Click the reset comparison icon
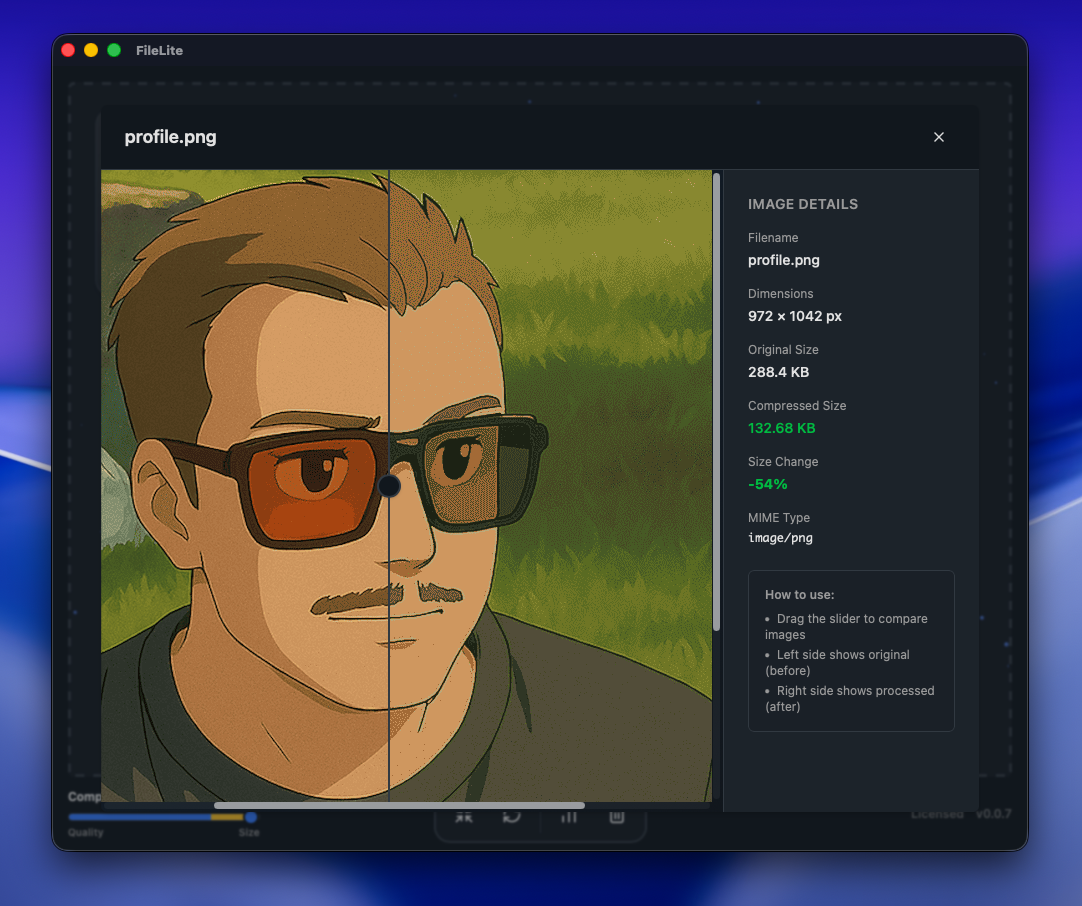 (512, 817)
